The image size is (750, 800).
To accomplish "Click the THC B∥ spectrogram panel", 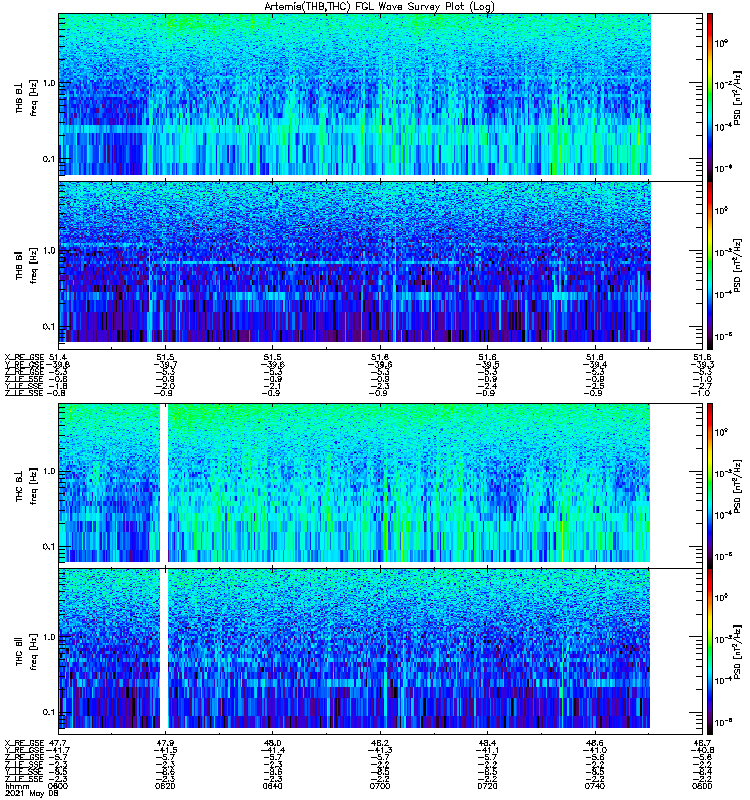I will point(380,652).
